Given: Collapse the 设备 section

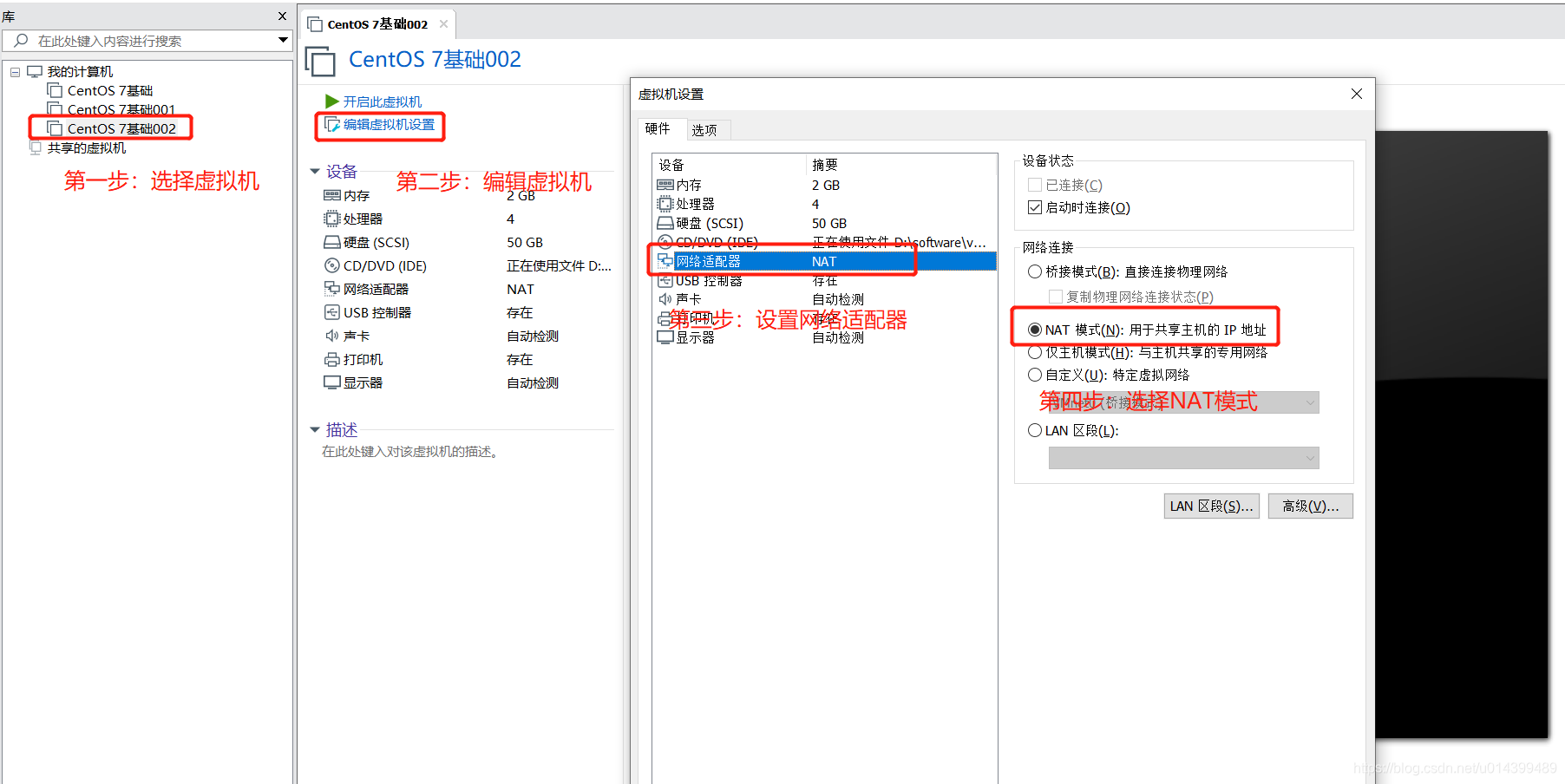Looking at the screenshot, I should (315, 172).
